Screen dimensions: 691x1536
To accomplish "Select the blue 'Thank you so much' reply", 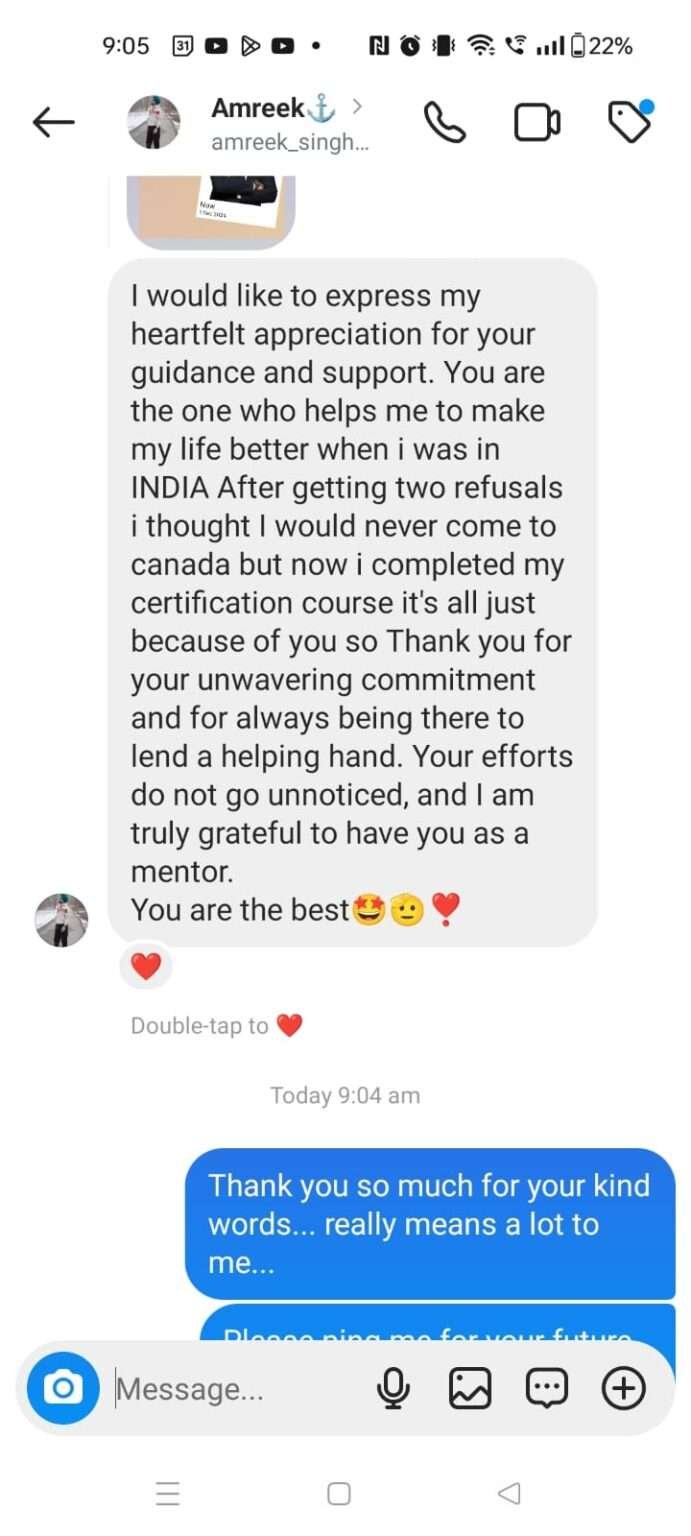I will (430, 1224).
